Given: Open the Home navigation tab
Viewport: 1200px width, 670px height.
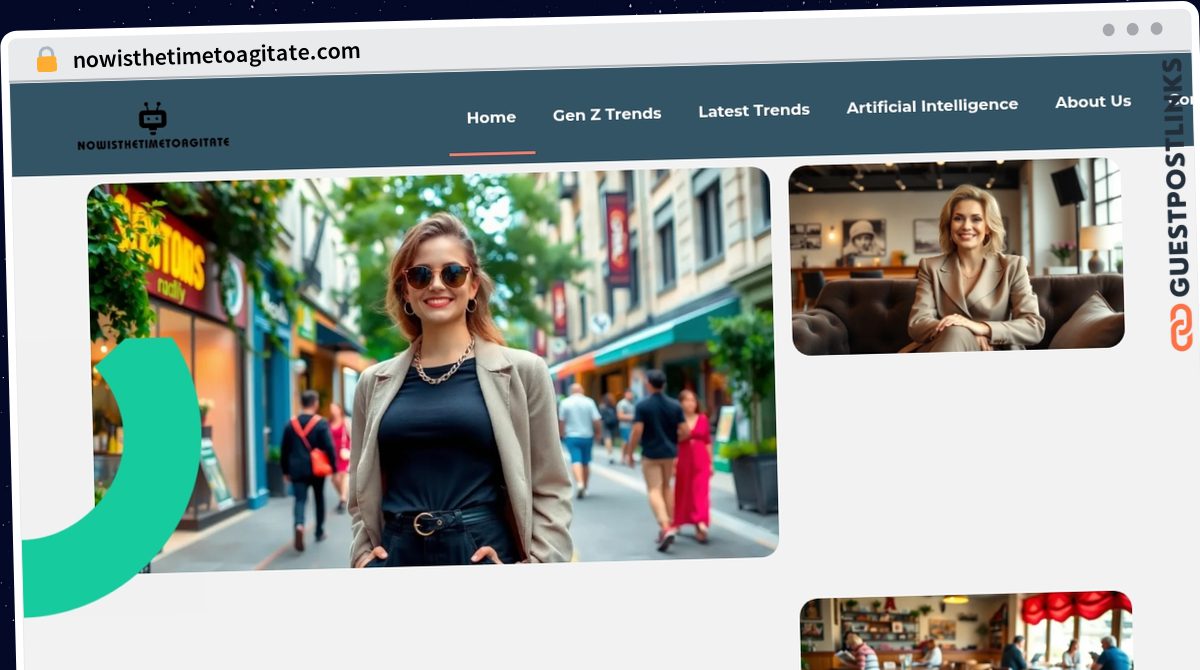Looking at the screenshot, I should pyautogui.click(x=491, y=117).
